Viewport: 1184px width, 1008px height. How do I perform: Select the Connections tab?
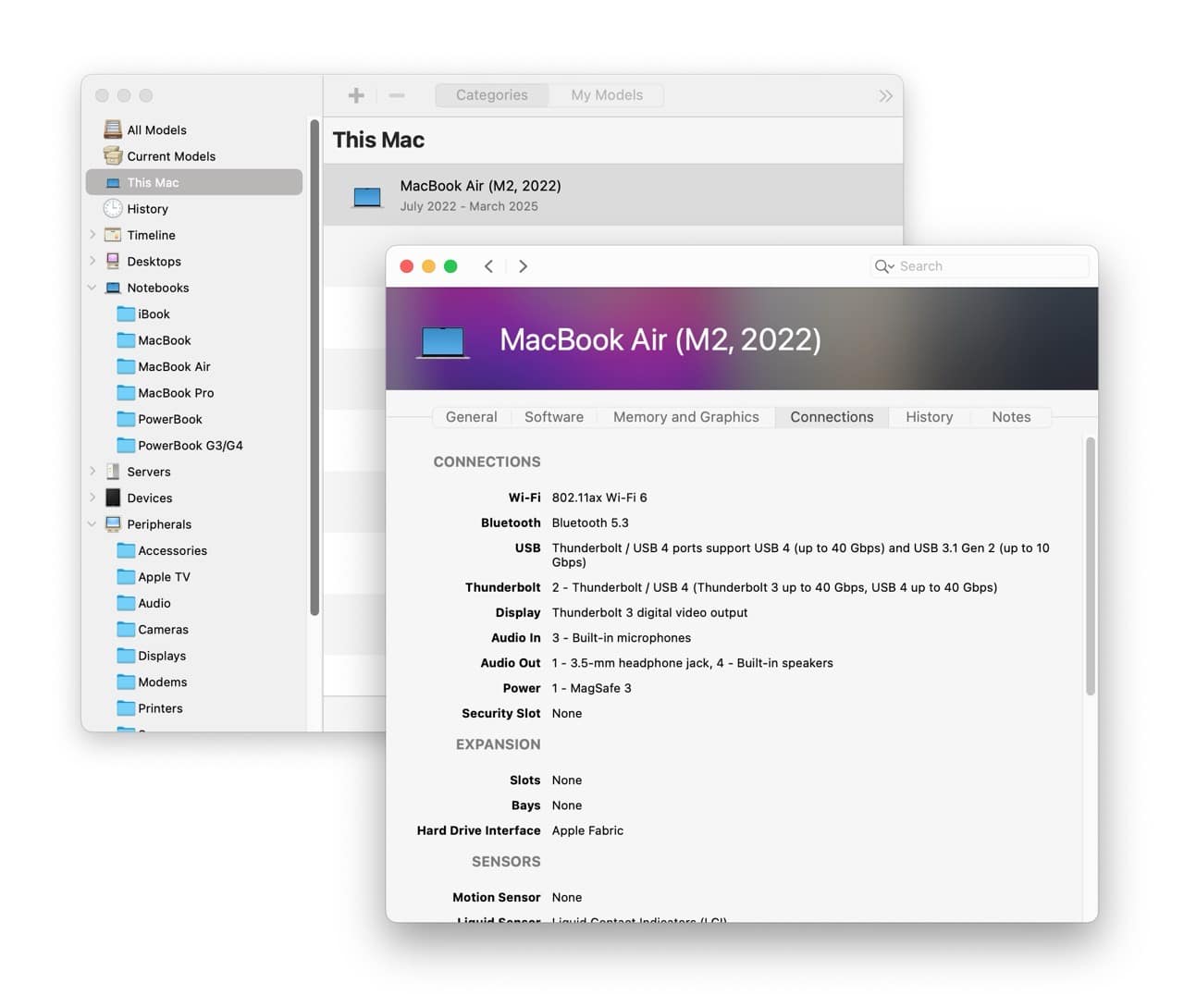832,417
